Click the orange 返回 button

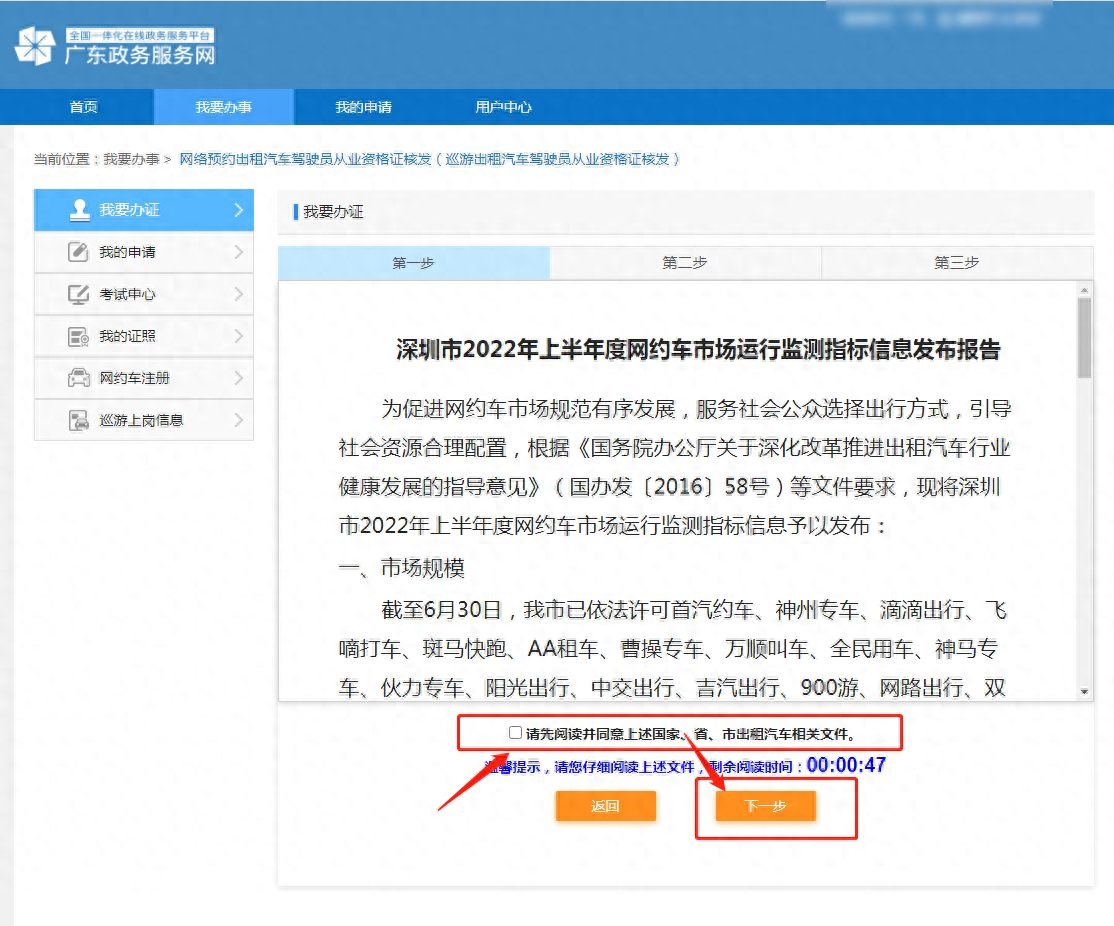(x=605, y=806)
